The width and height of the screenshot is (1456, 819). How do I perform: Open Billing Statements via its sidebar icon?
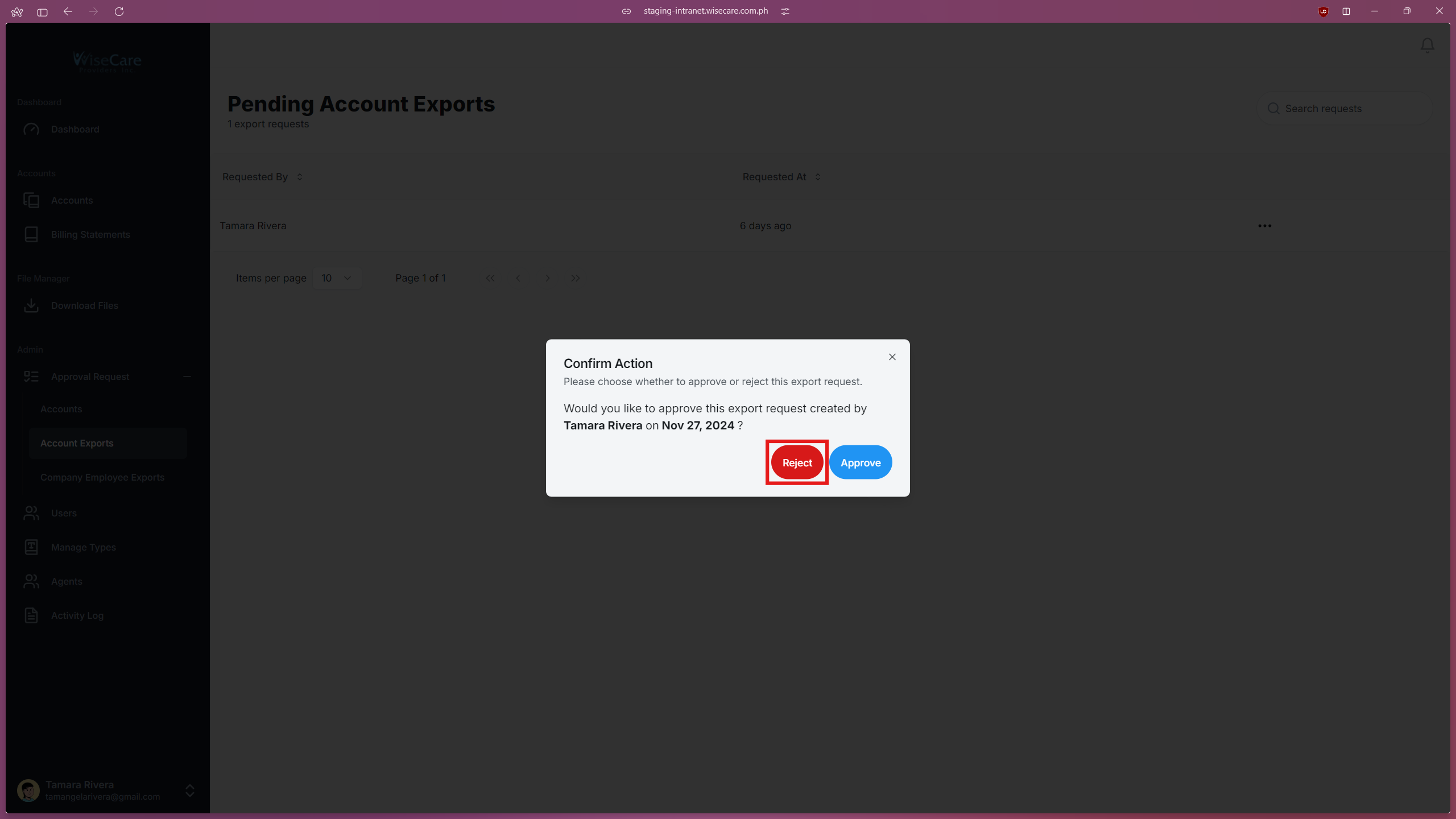(x=32, y=234)
